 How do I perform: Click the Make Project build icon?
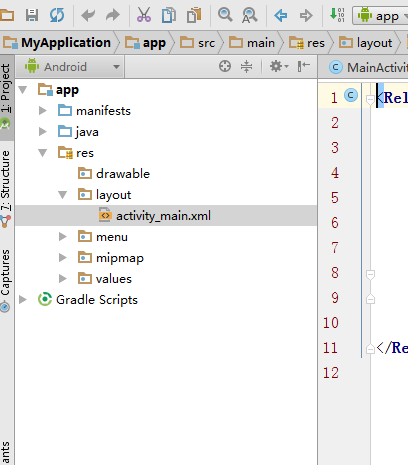point(337,15)
